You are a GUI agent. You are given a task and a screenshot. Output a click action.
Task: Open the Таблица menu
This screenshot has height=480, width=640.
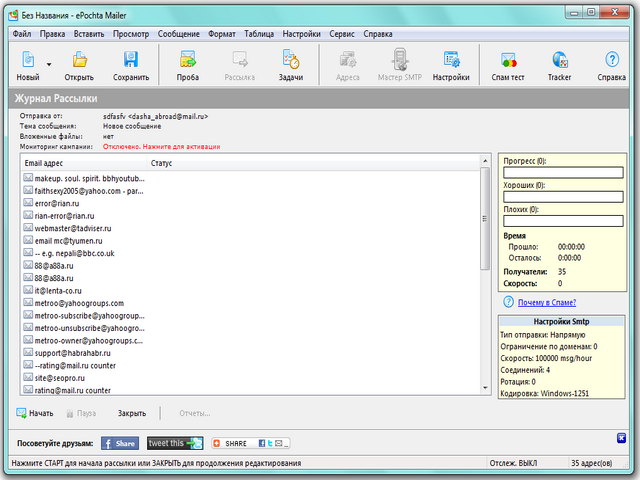[x=259, y=34]
